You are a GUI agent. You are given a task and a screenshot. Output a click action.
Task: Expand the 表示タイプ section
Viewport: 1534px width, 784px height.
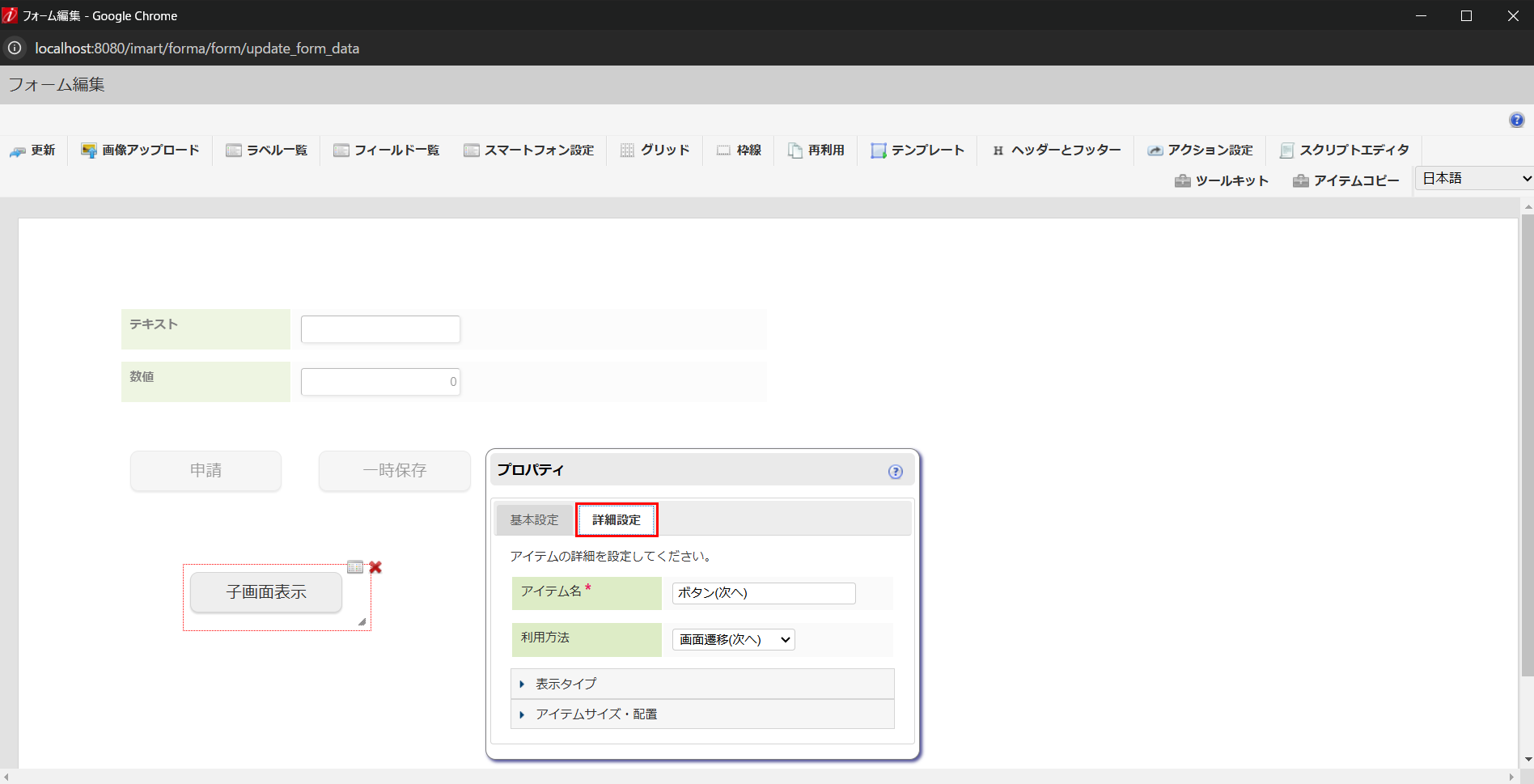(x=563, y=683)
